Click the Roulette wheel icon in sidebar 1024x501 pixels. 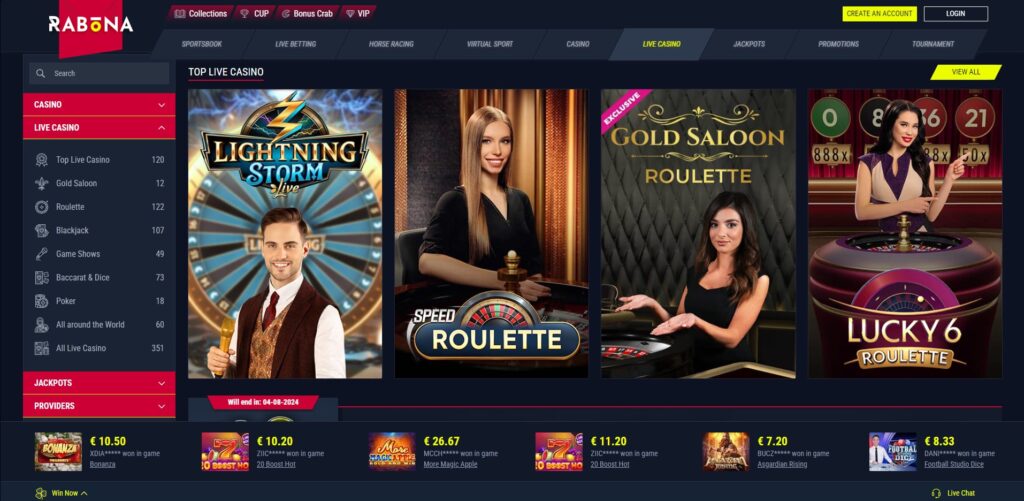(41, 207)
